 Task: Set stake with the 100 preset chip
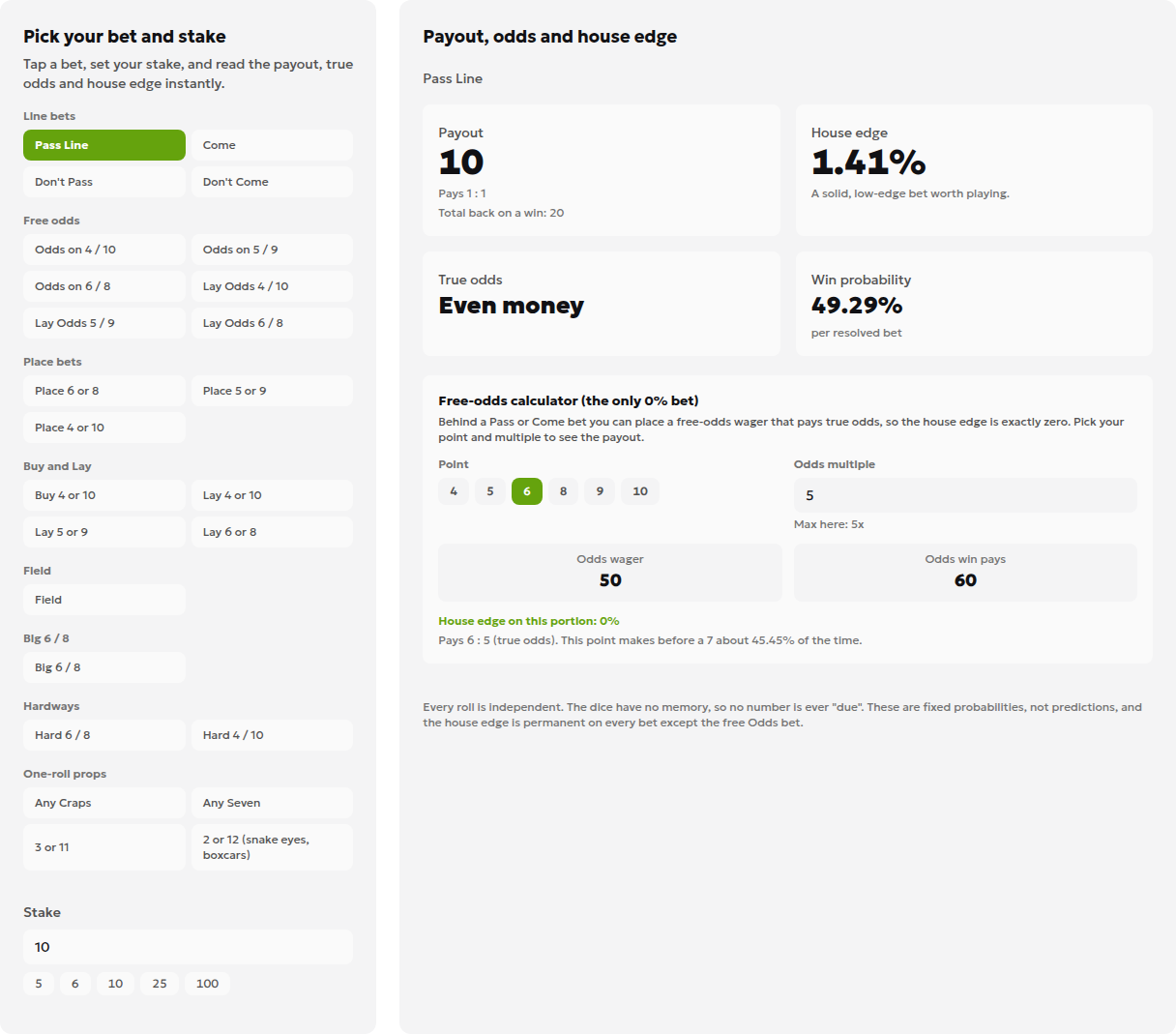coord(208,984)
